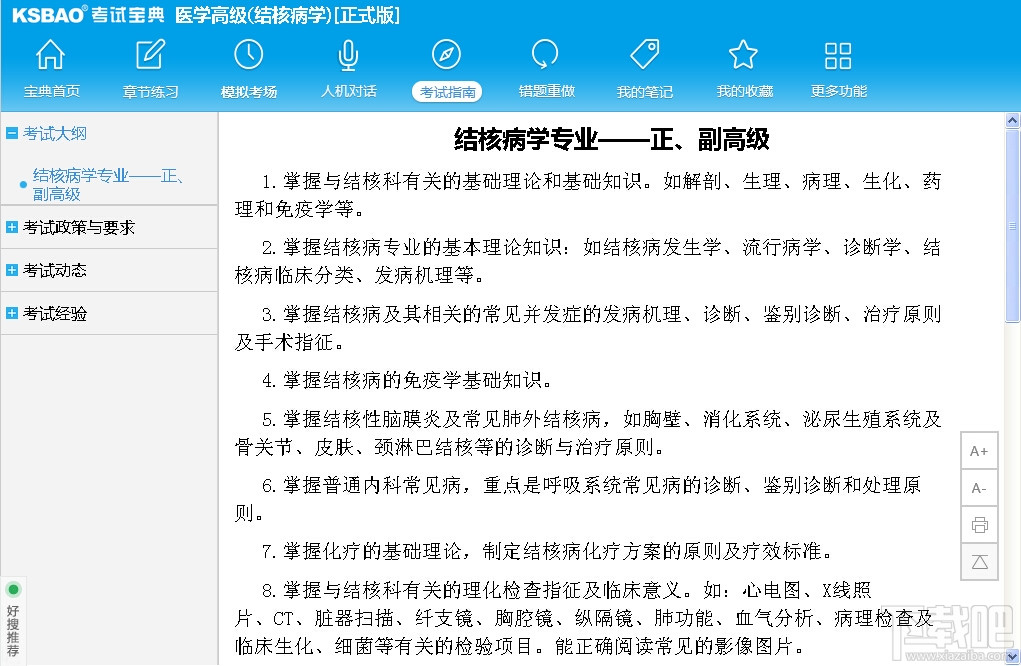Click the 章节练习 label
1021x666 pixels.
(x=150, y=92)
